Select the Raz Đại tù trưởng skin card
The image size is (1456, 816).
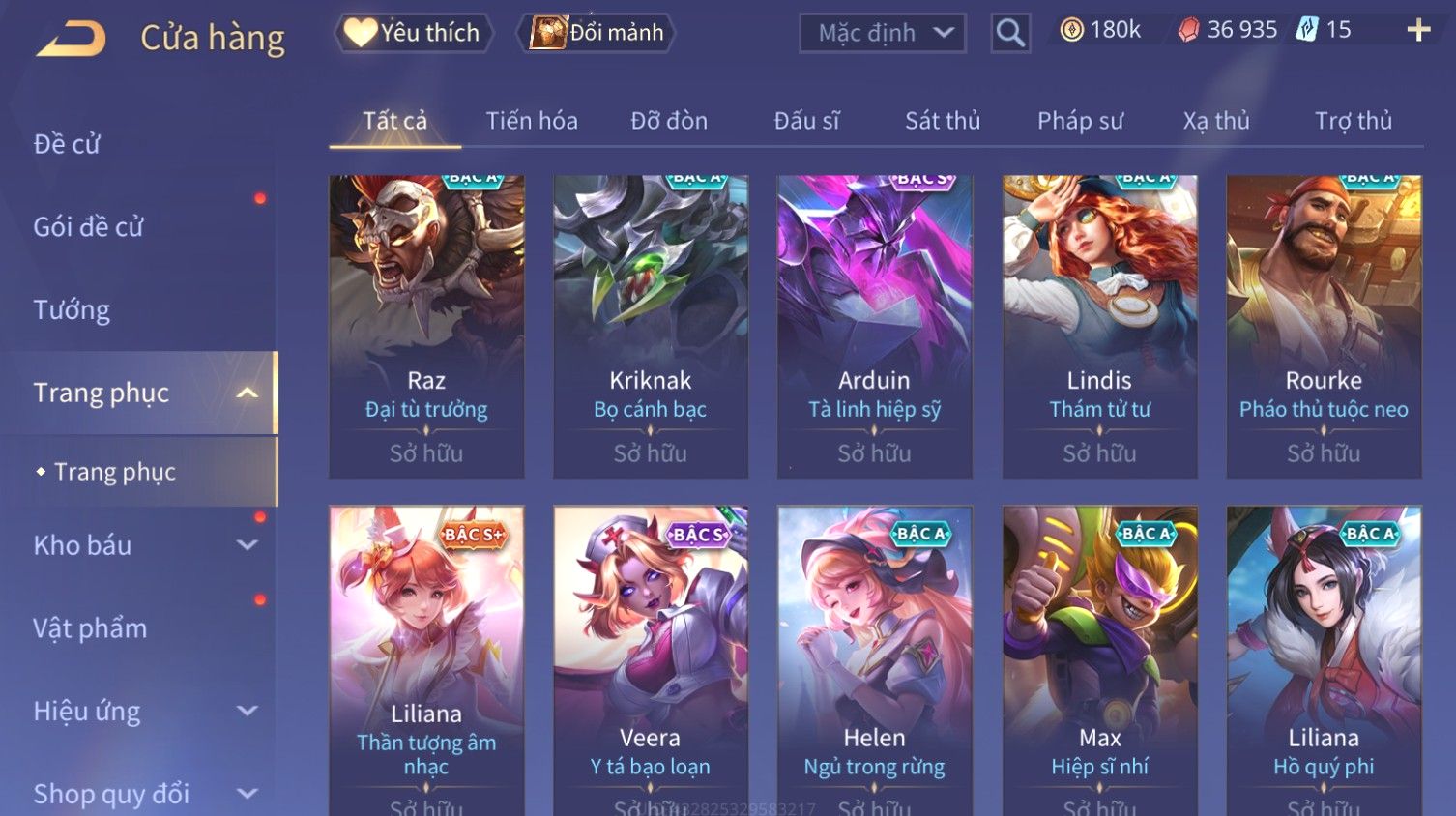[x=426, y=327]
